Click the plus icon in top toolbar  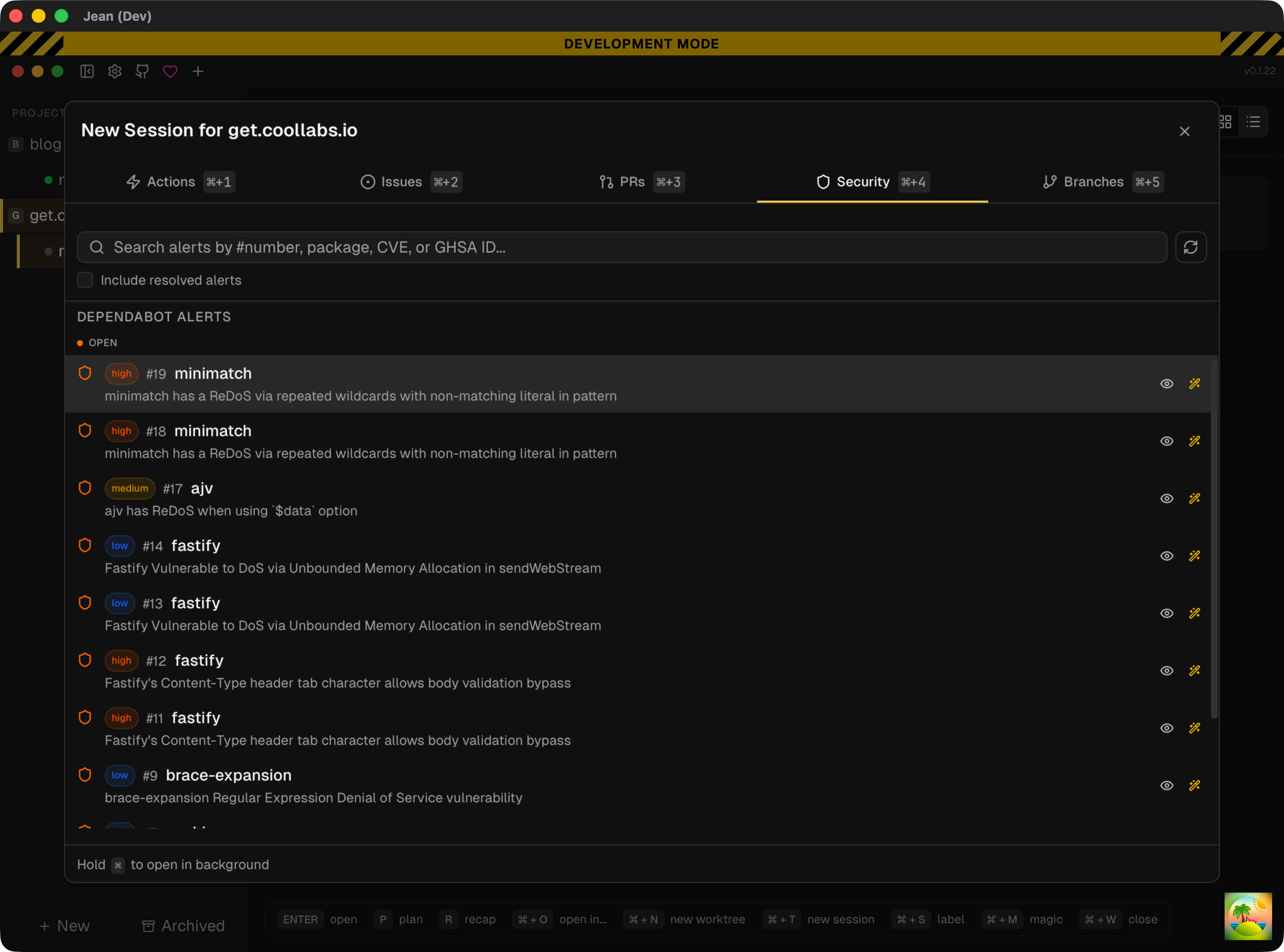point(198,71)
